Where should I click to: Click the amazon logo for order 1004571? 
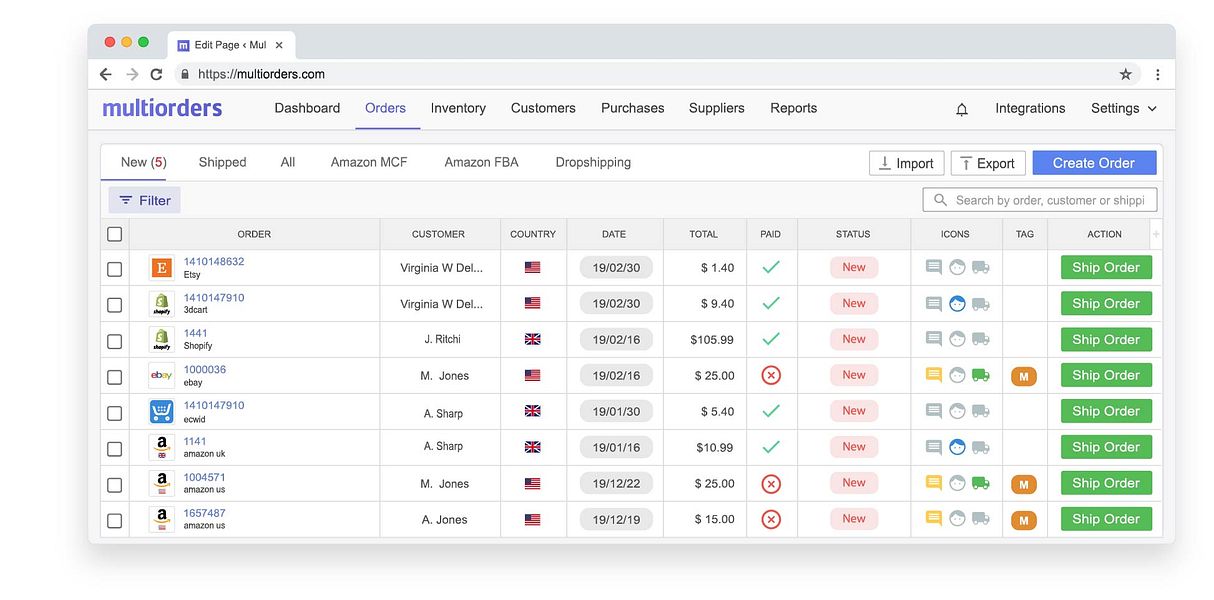[x=161, y=484]
